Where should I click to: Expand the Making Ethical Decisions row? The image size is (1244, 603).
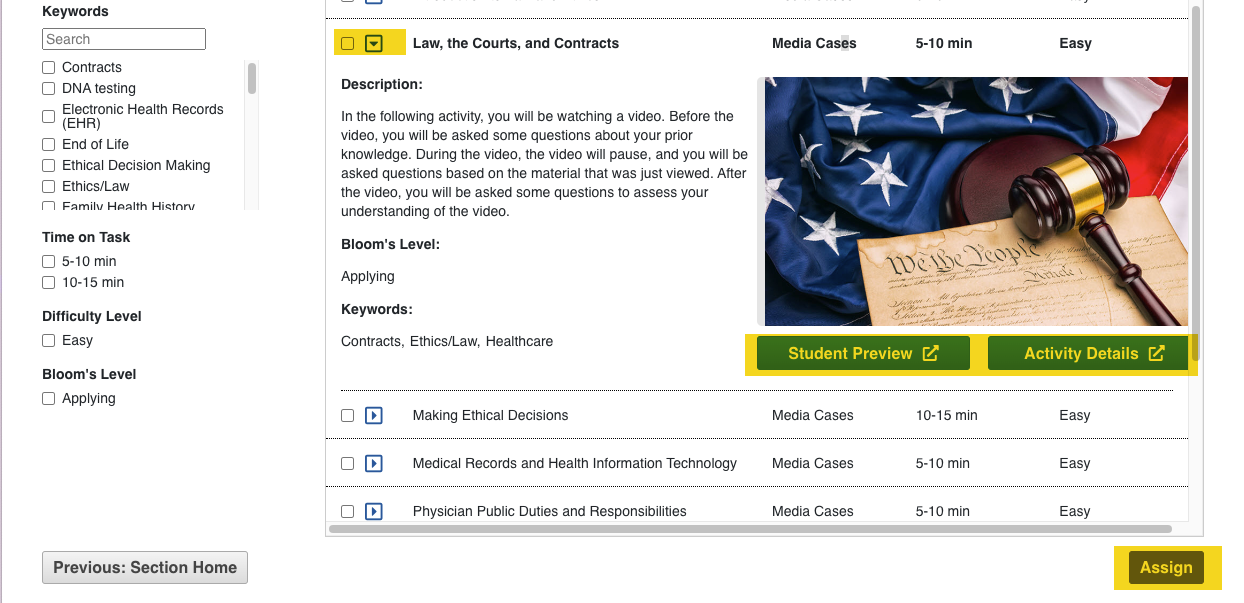tap(374, 415)
